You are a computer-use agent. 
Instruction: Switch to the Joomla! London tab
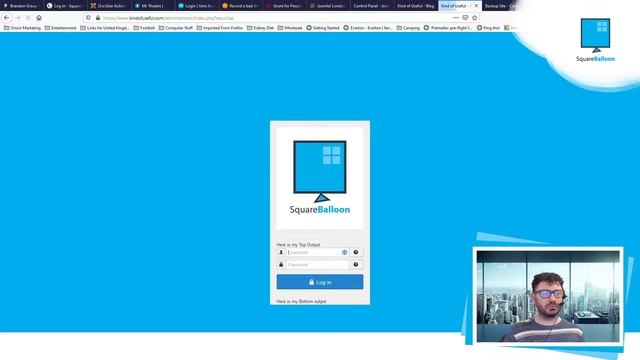point(327,6)
